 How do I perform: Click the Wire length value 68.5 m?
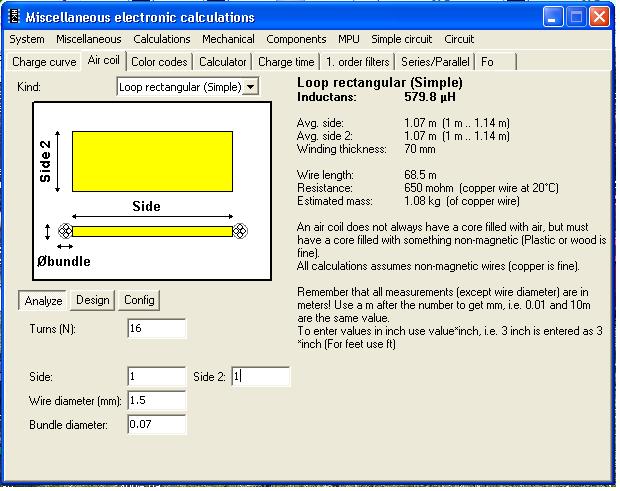420,175
